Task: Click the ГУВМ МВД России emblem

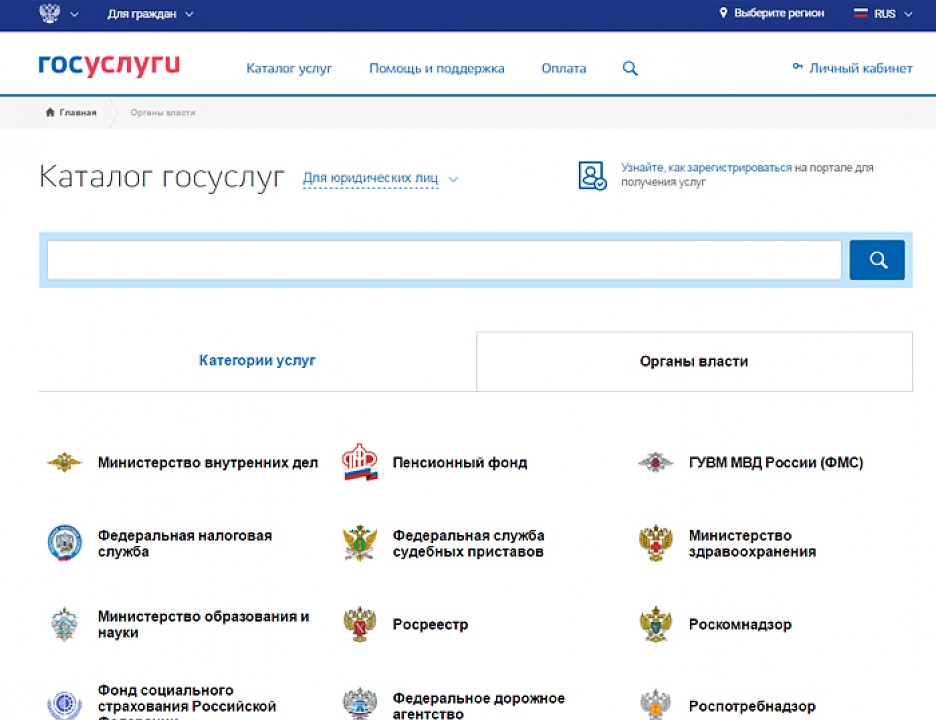Action: [655, 462]
